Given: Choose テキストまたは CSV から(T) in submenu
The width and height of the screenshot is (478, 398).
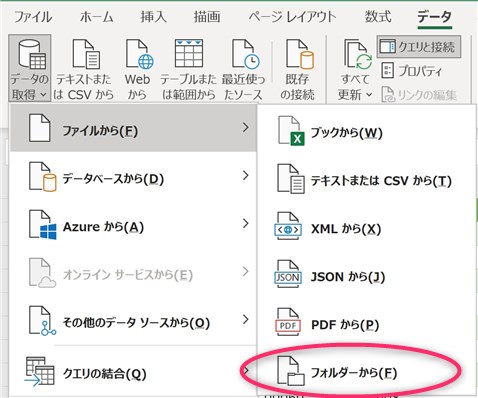Looking at the screenshot, I should [367, 179].
